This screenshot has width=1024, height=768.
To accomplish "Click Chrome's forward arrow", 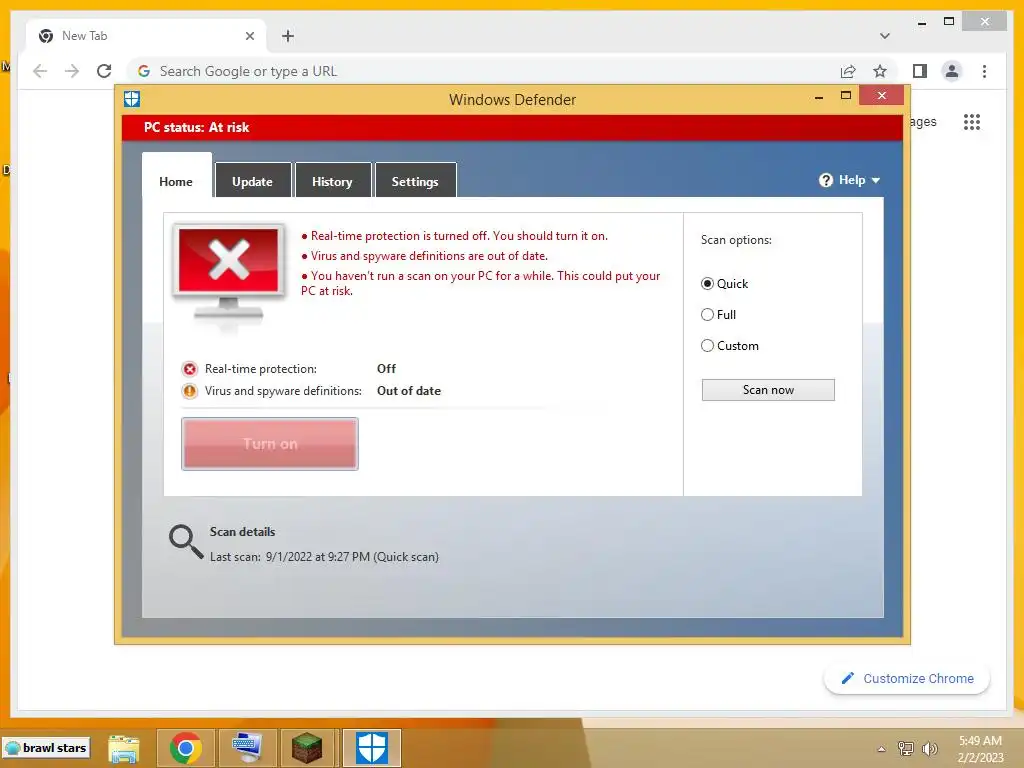I will click(x=72, y=71).
